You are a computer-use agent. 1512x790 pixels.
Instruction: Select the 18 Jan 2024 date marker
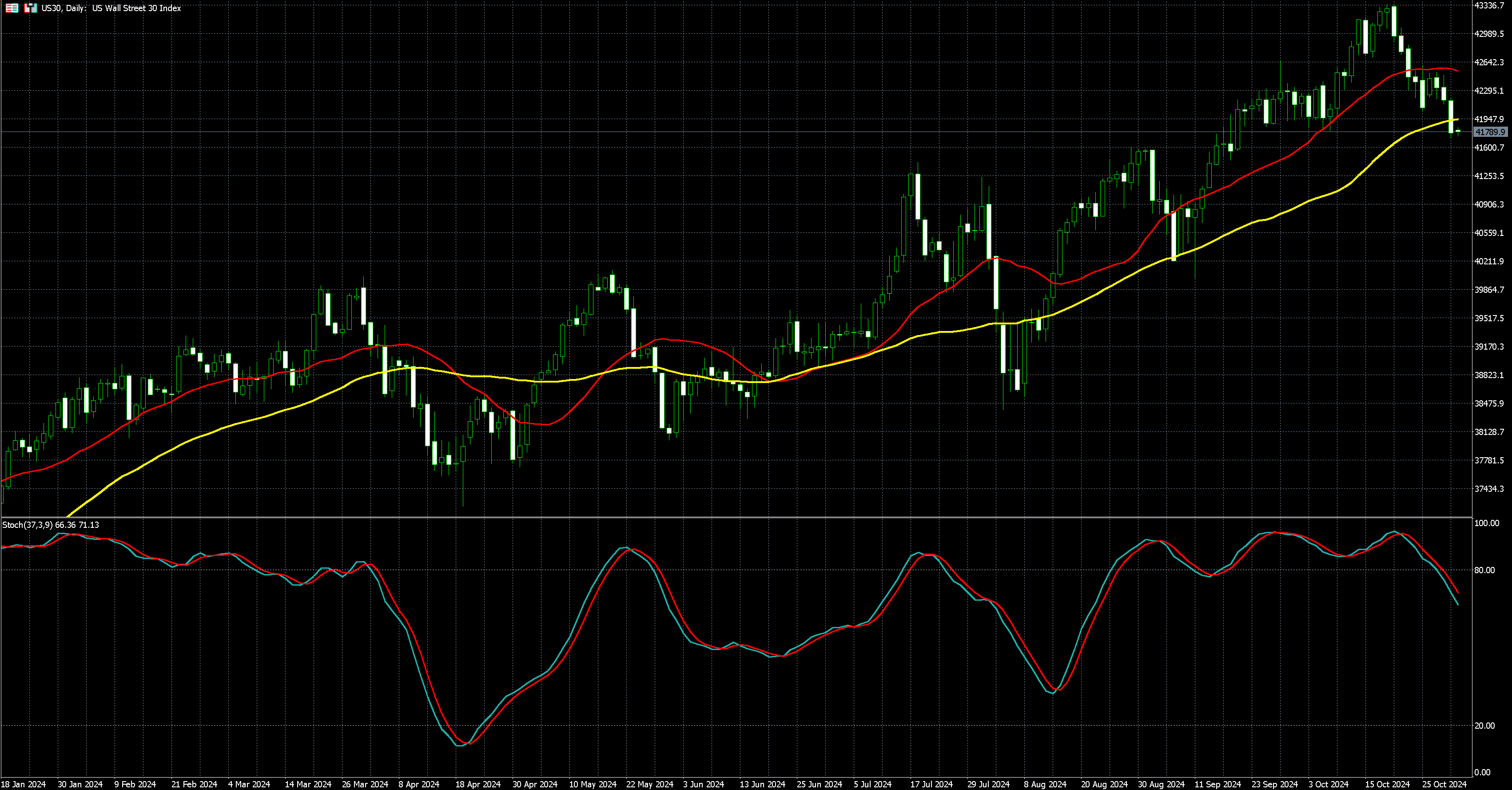point(24,784)
